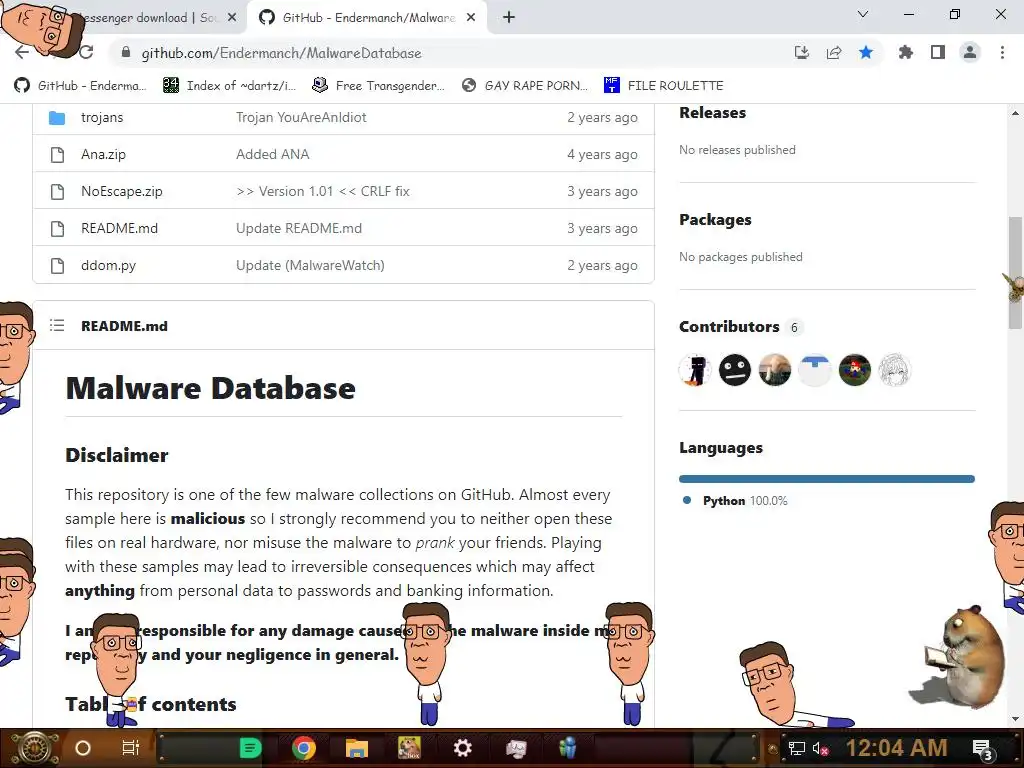Click the scrollbar down arrow
1024x768 pixels.
[1015, 718]
